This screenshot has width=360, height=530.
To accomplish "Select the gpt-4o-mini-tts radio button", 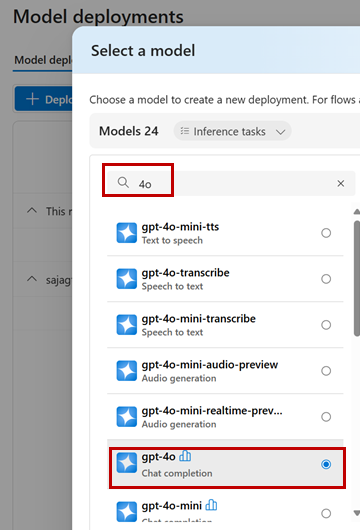I will (326, 233).
